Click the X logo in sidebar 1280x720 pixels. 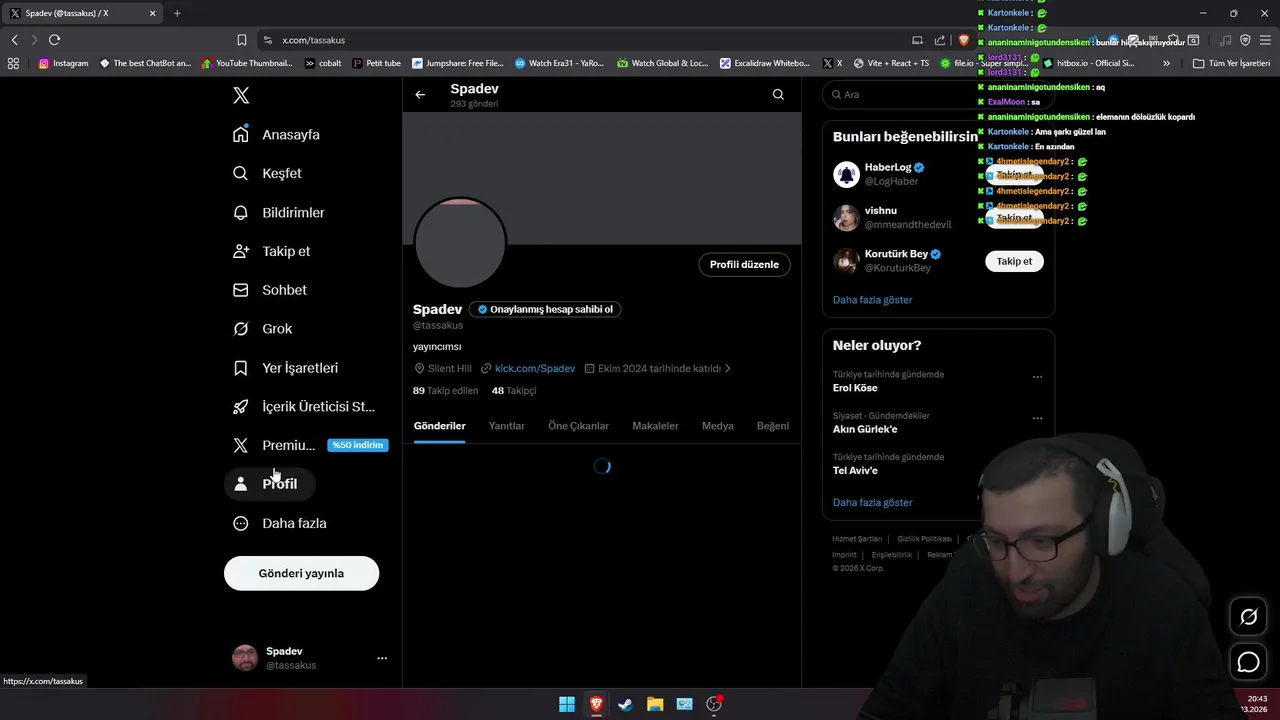point(241,96)
